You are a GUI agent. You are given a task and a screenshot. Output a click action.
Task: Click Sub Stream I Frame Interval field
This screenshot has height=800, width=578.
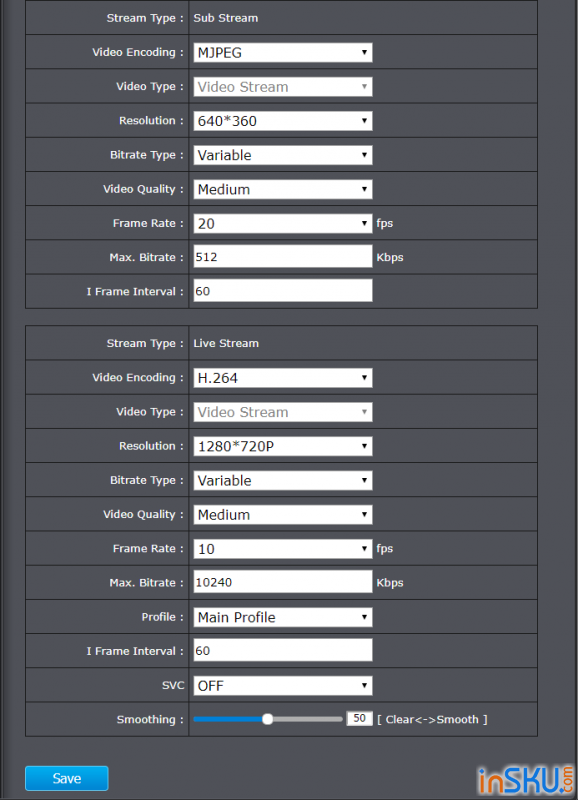(x=283, y=291)
